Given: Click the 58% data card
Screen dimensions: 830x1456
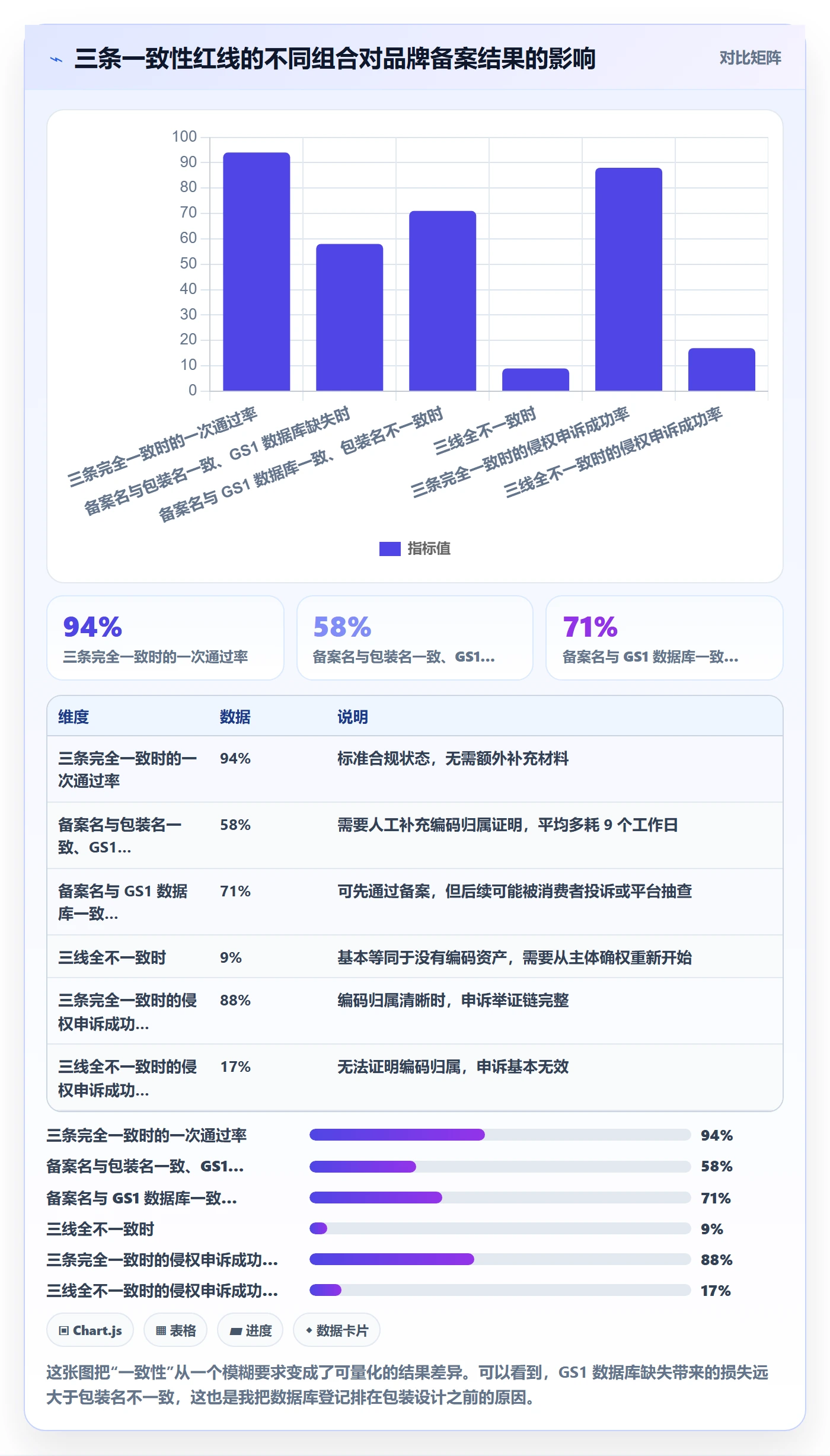Looking at the screenshot, I should (x=415, y=638).
